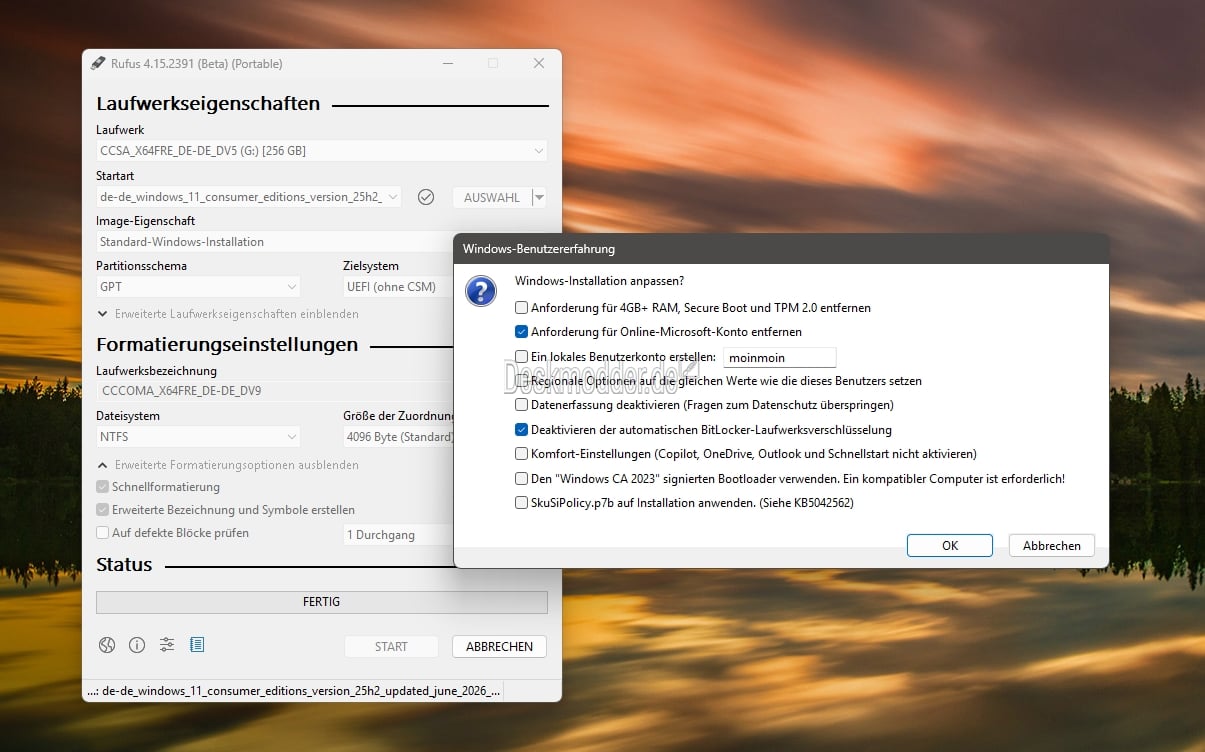Uncheck BitLocker-Laufwerksverschlüsselung deactivation

tap(521, 430)
